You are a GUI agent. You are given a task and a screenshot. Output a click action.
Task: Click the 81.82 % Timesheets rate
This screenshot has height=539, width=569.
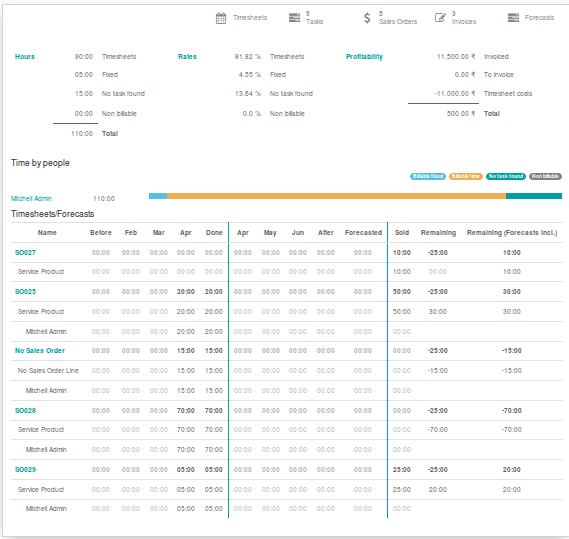(248, 57)
